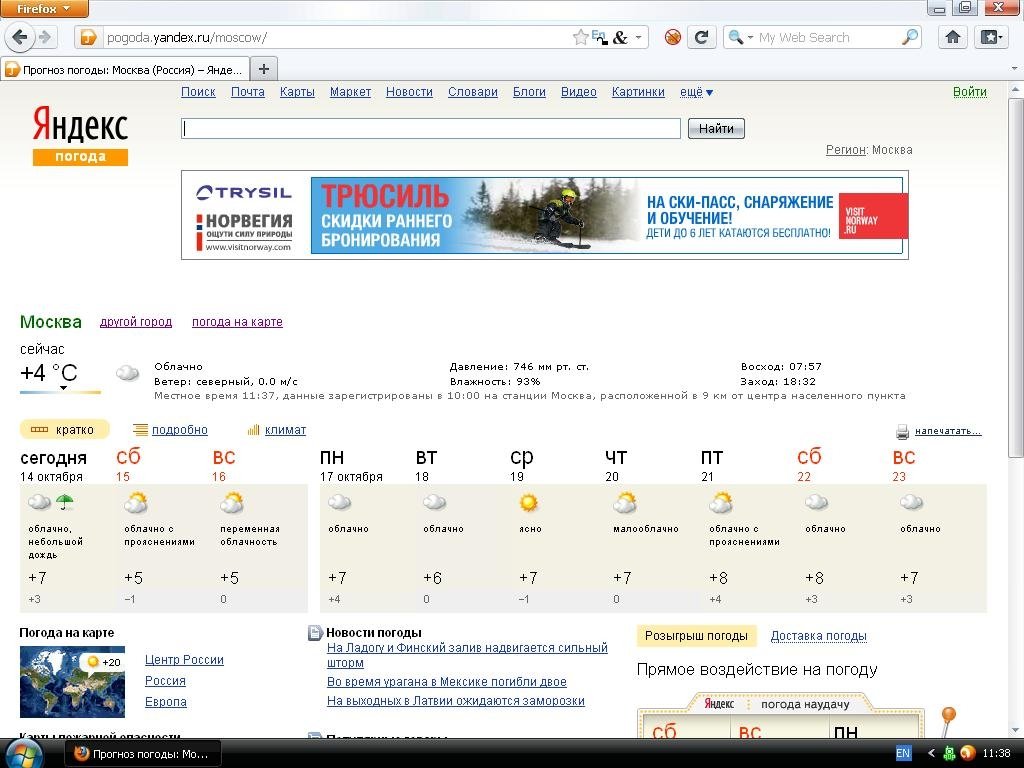
Task: Click Friday 21 weather icon
Action: (x=721, y=503)
